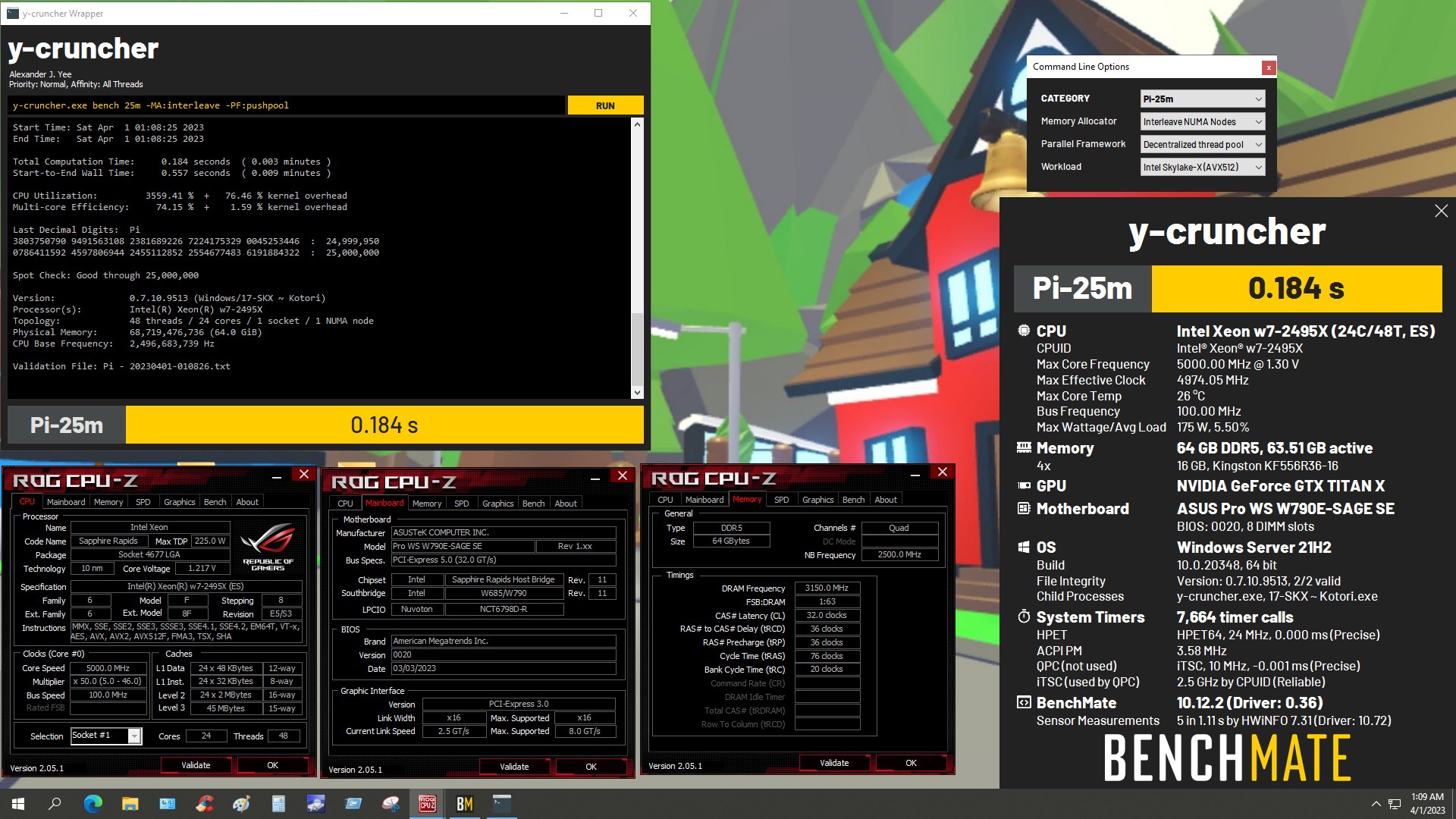Image resolution: width=1456 pixels, height=819 pixels.
Task: Click 'Windows Server 21H2' text
Action: 1254,548
